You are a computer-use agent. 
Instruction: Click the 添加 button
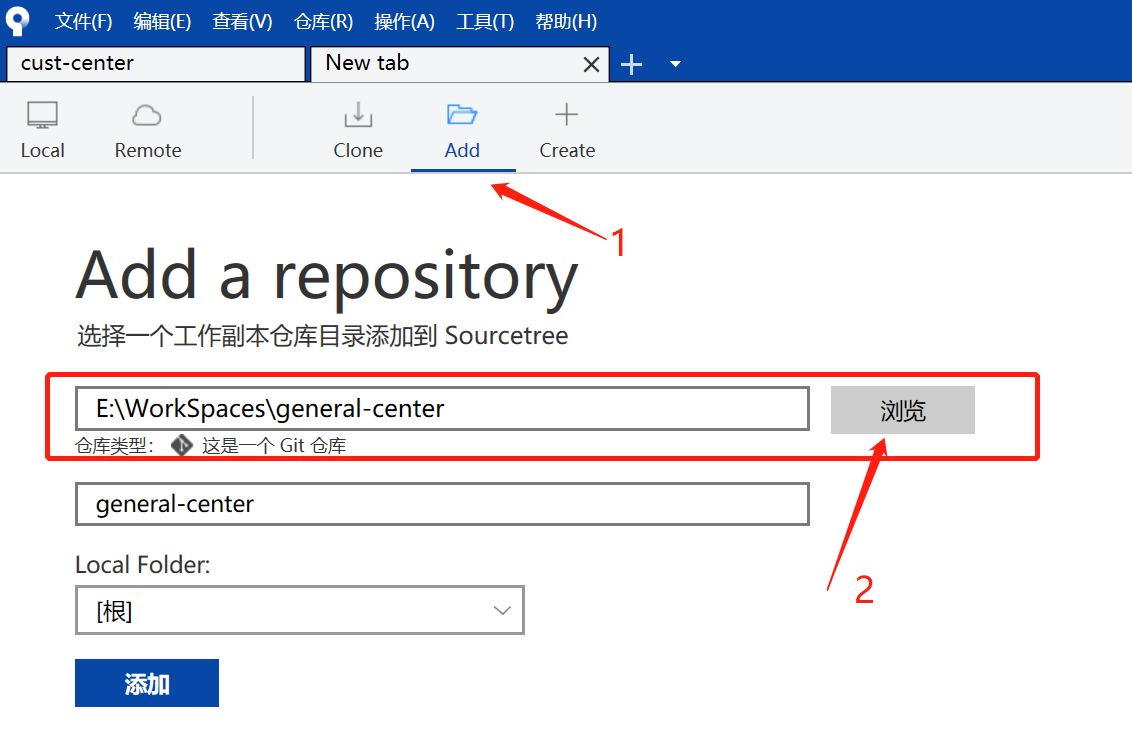click(146, 683)
